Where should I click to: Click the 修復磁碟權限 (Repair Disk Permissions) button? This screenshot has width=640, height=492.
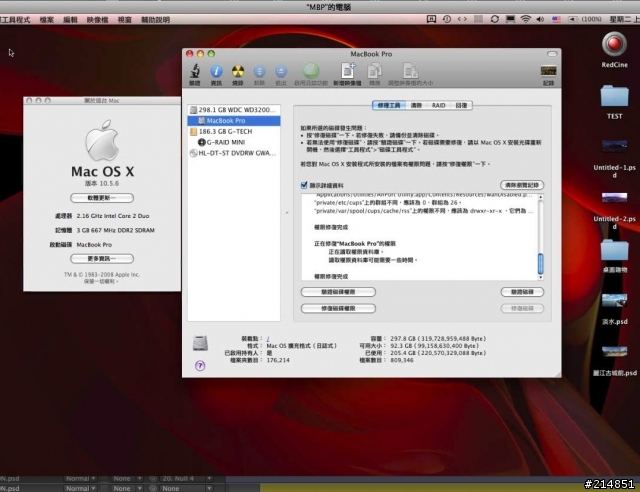click(x=338, y=308)
